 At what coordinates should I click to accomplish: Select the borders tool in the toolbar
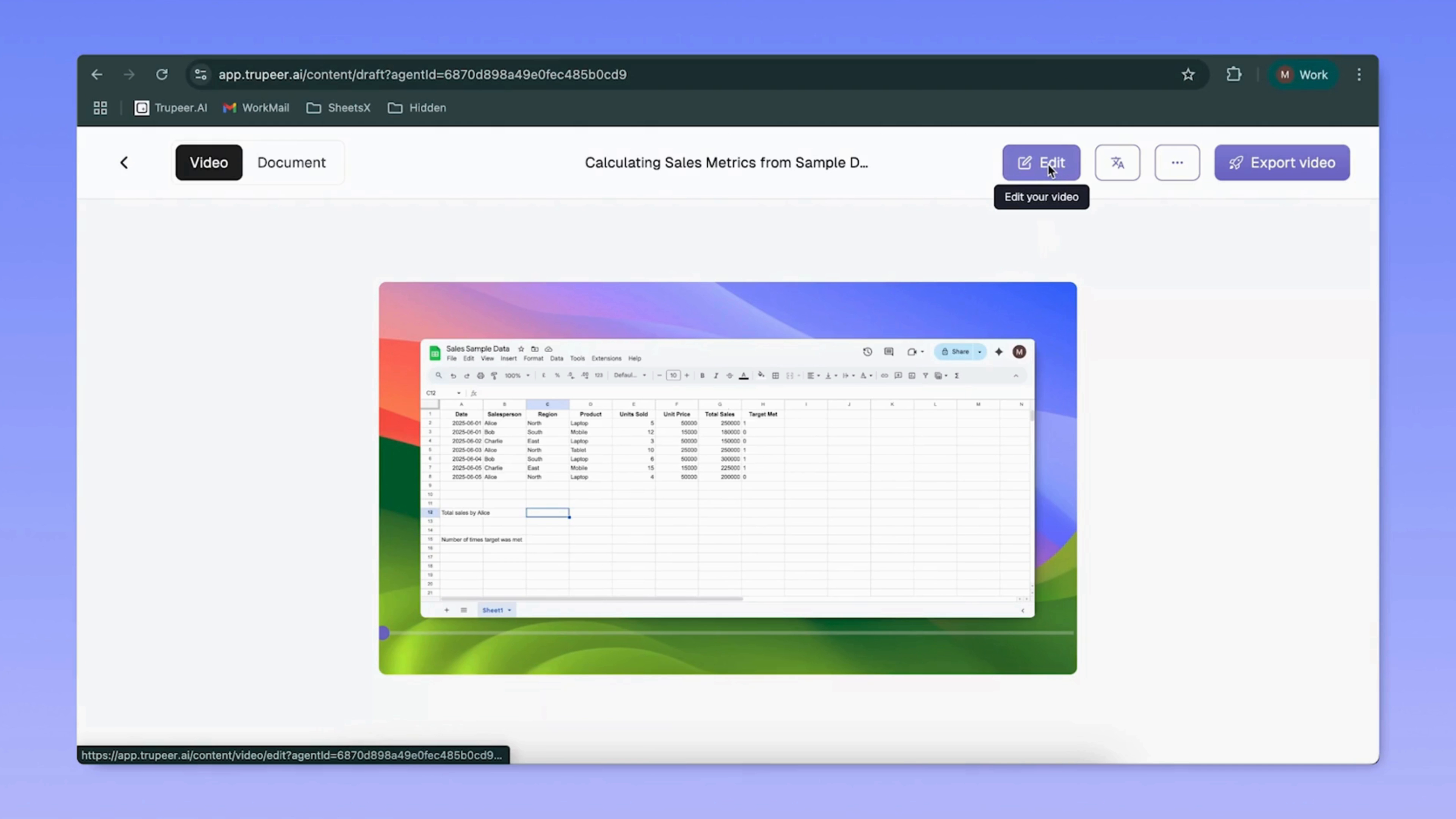tap(775, 376)
